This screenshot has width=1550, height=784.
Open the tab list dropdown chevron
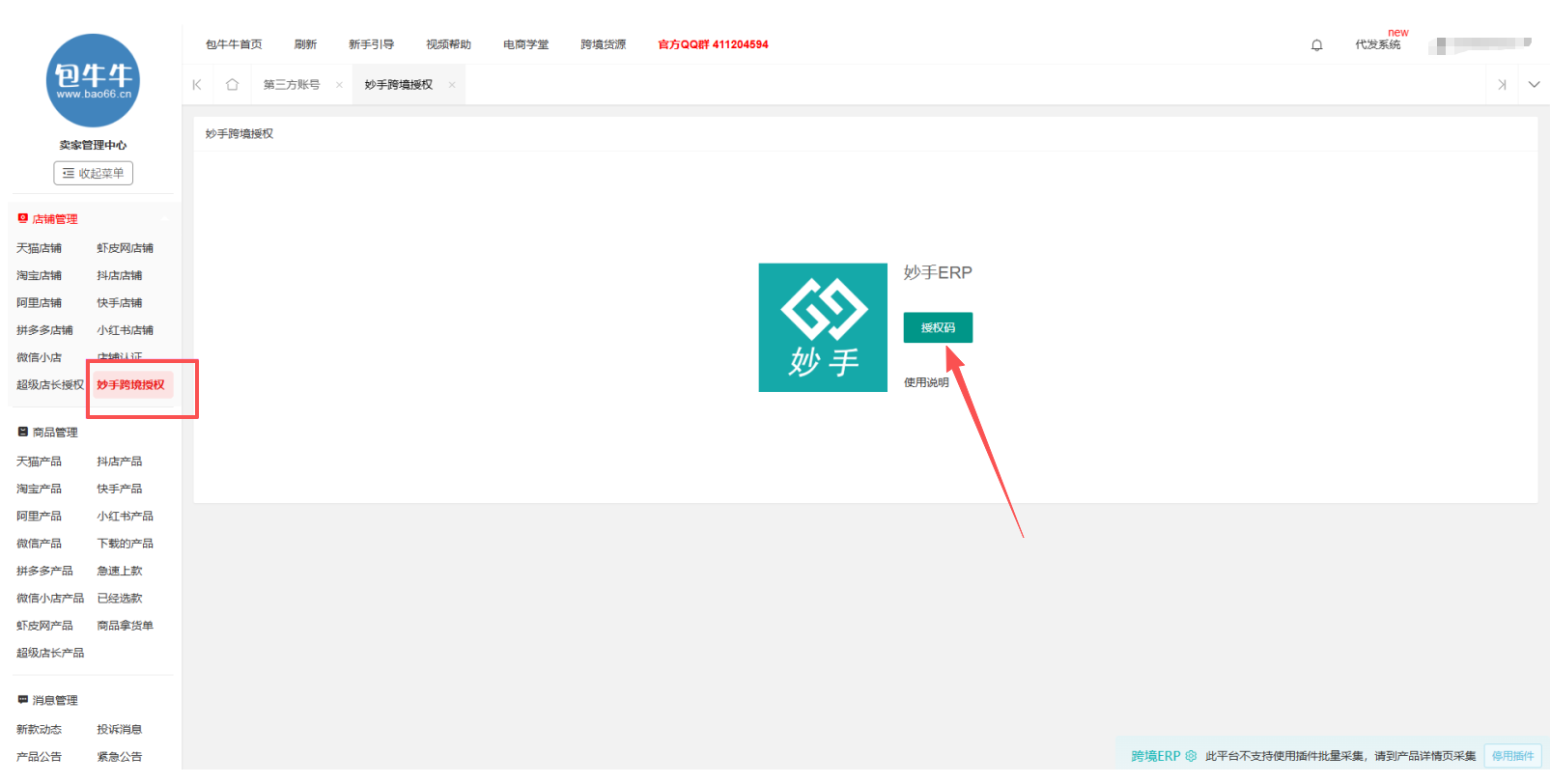1534,85
